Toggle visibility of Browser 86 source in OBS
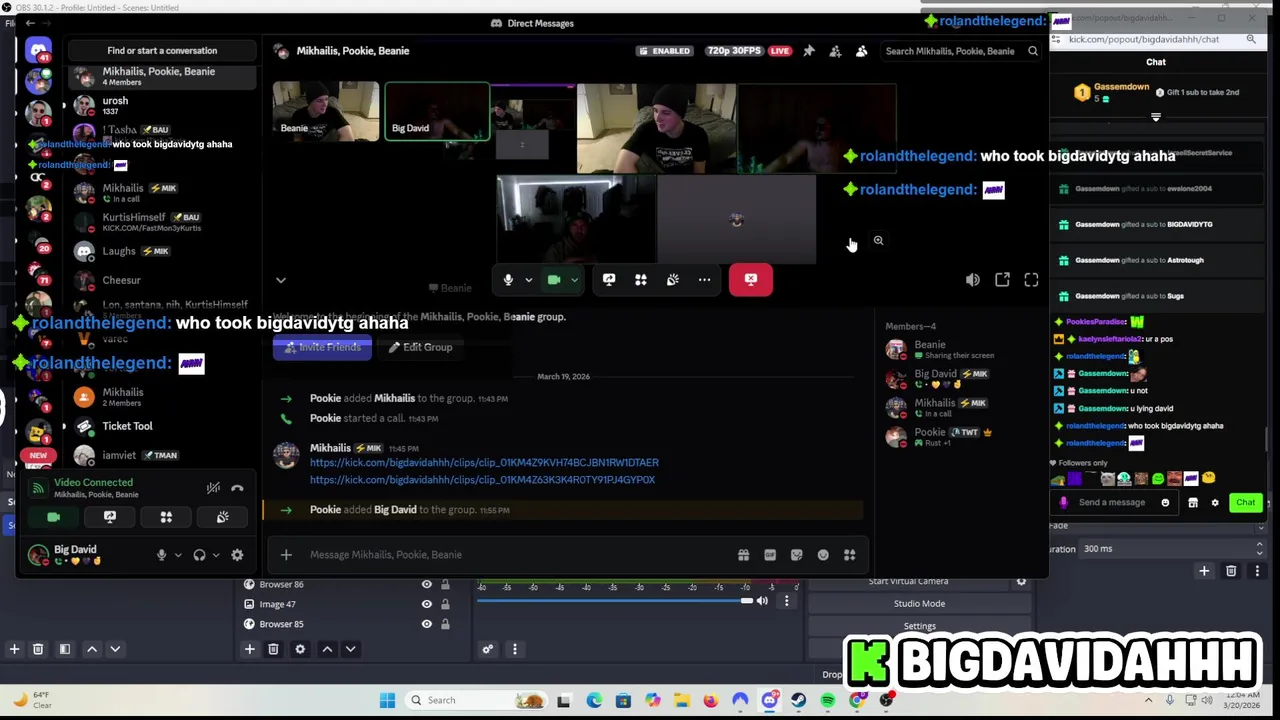Viewport: 1280px width, 720px height. (427, 584)
